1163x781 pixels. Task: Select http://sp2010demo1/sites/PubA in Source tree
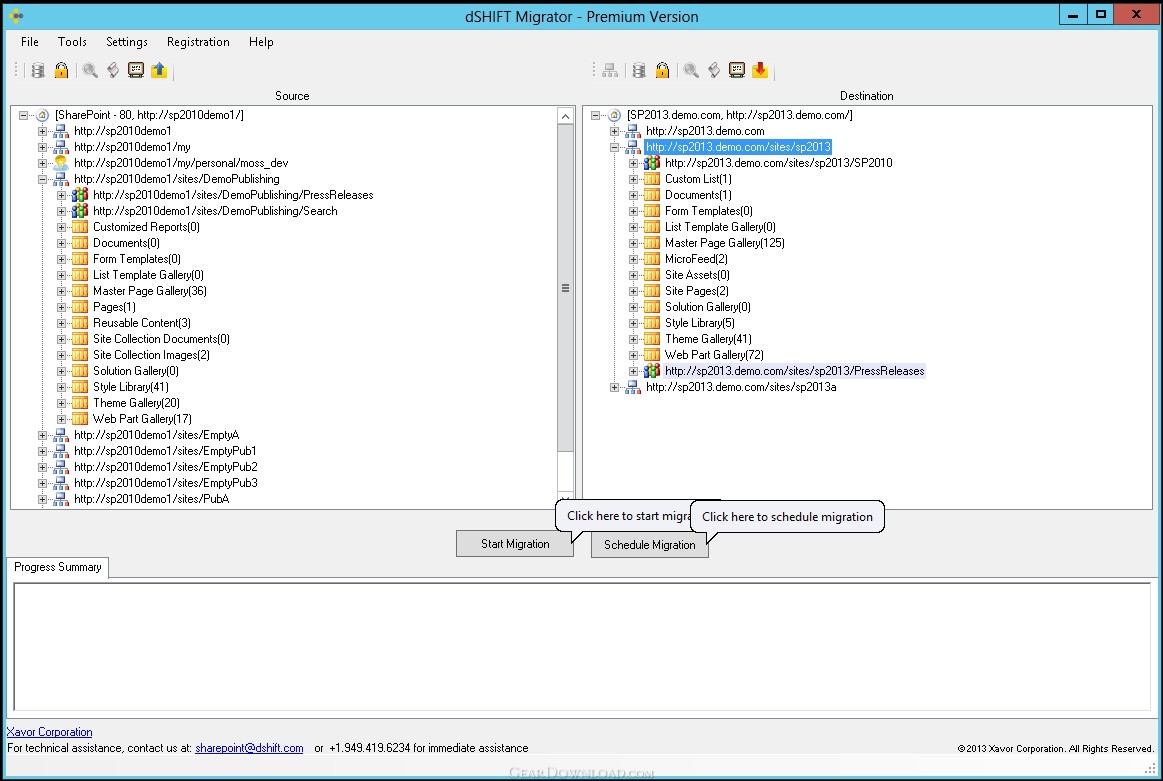(151, 499)
